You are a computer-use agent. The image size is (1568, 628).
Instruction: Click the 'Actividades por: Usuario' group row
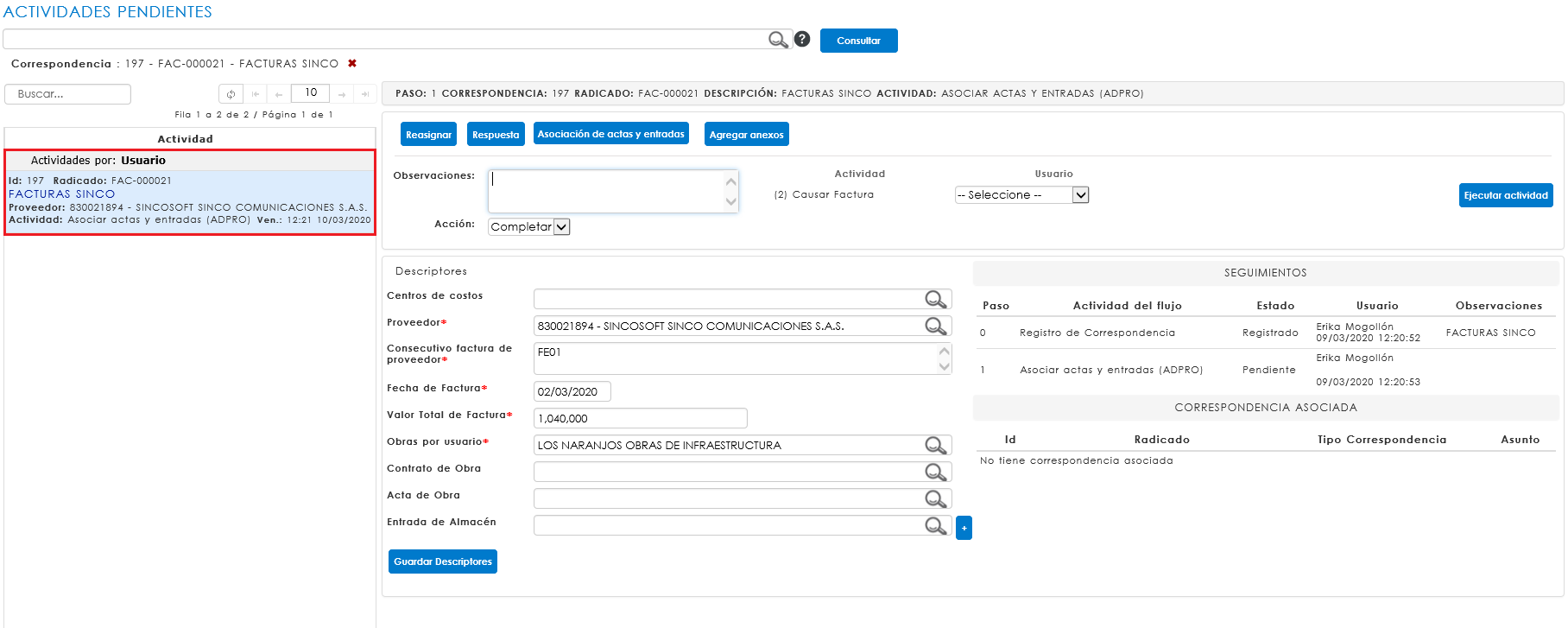coord(190,161)
